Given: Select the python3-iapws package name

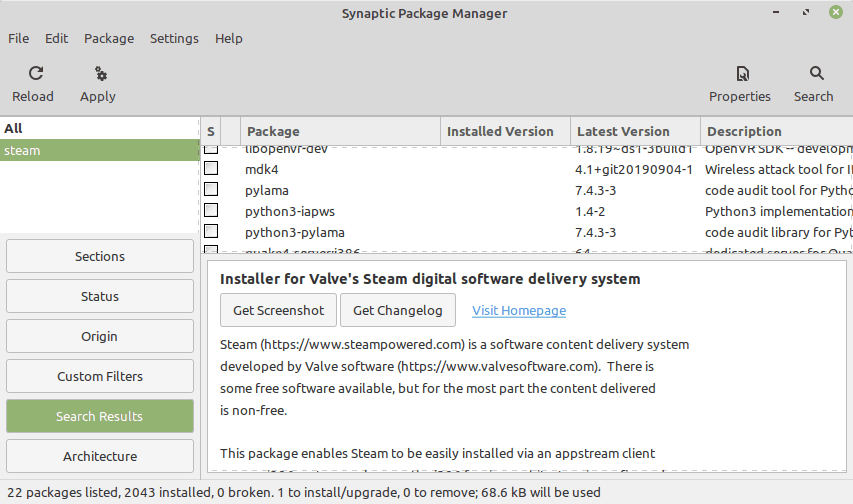Looking at the screenshot, I should (290, 212).
